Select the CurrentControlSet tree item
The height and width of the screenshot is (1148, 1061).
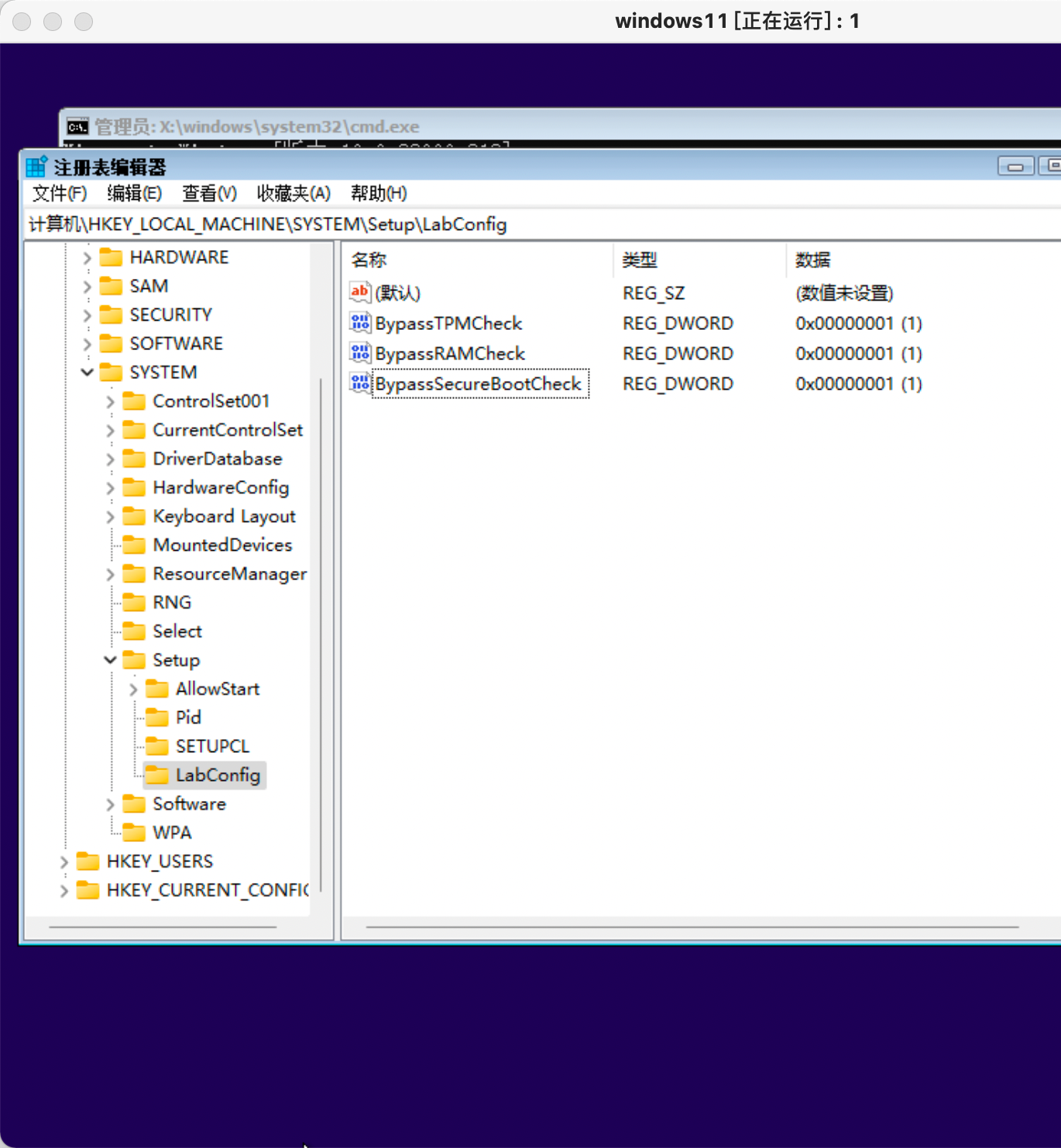click(x=228, y=430)
